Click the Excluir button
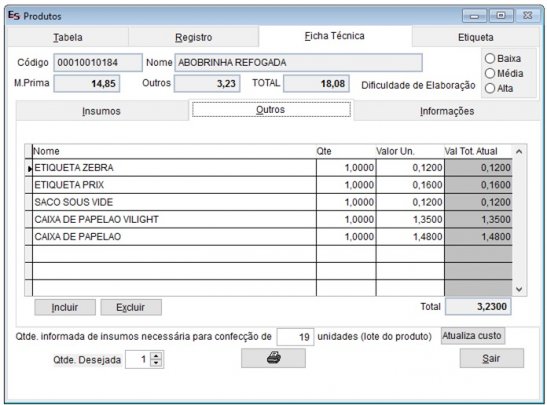The image size is (547, 405). pos(131,307)
